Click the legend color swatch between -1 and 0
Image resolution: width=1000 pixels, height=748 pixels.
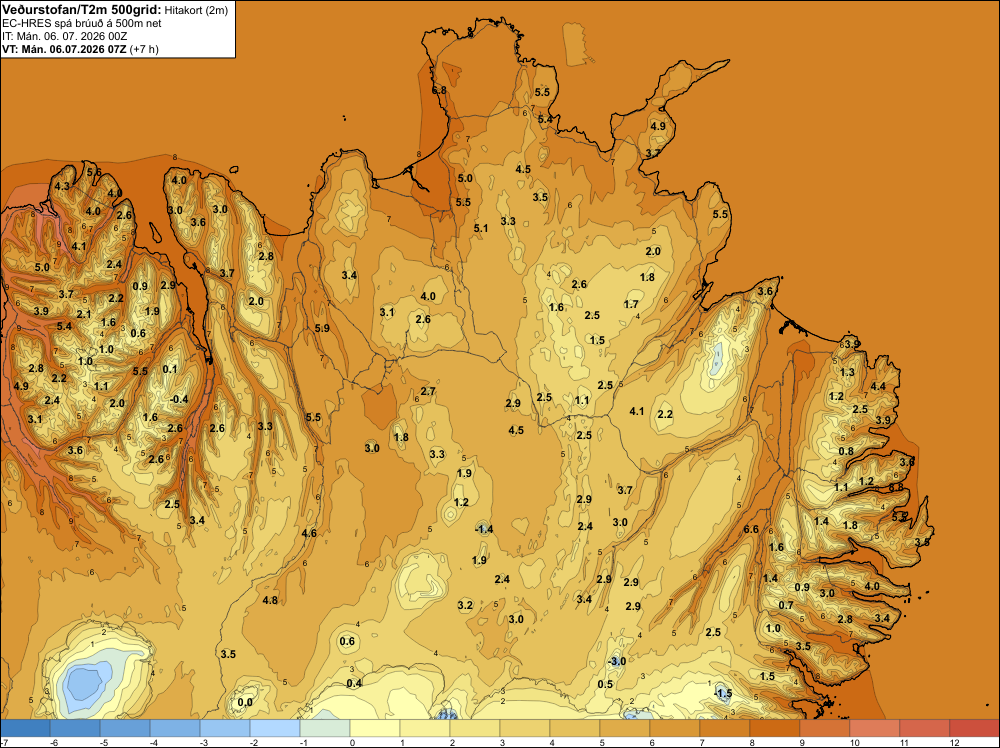click(x=325, y=728)
